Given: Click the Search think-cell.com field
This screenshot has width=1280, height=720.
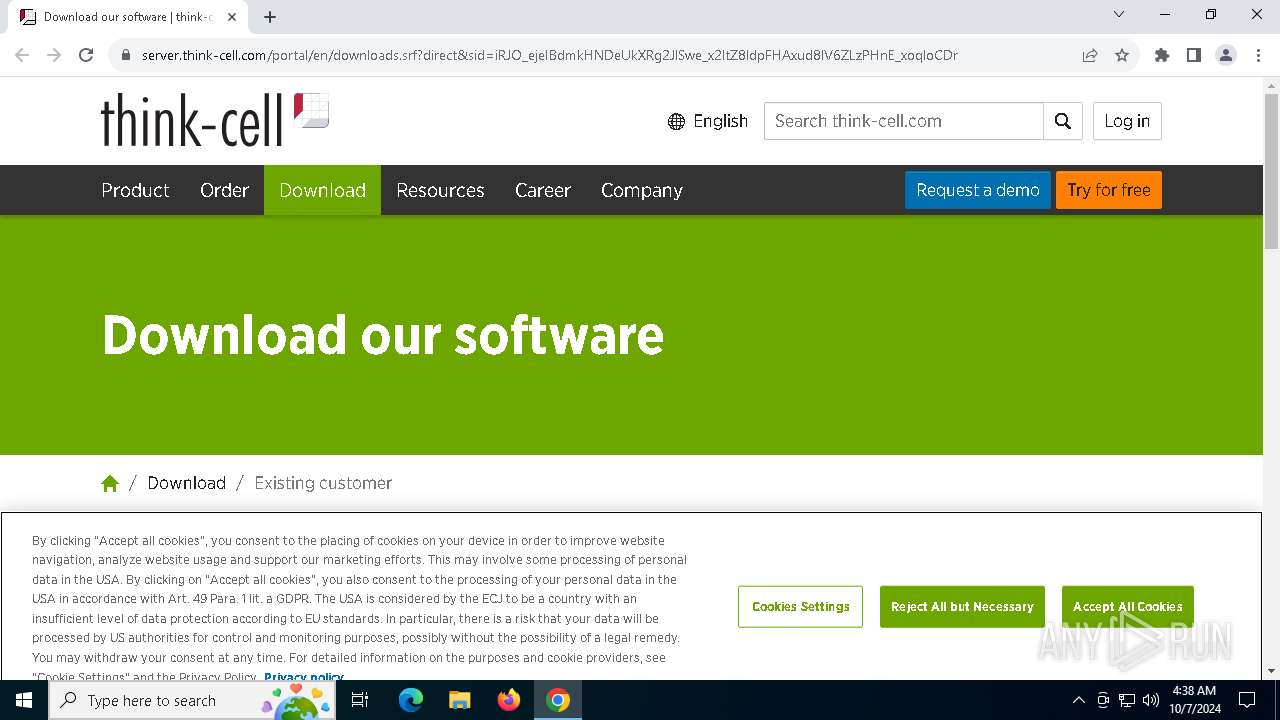Looking at the screenshot, I should click(904, 121).
